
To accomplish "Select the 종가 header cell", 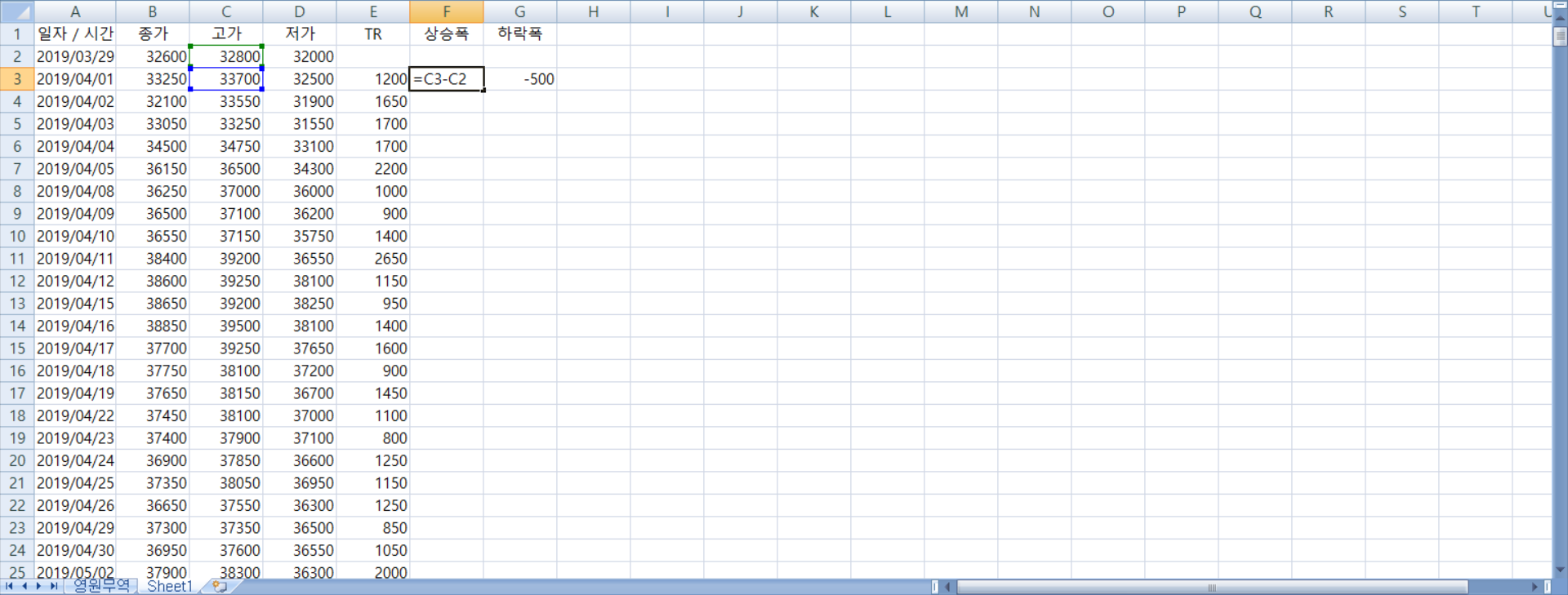I will coord(153,33).
